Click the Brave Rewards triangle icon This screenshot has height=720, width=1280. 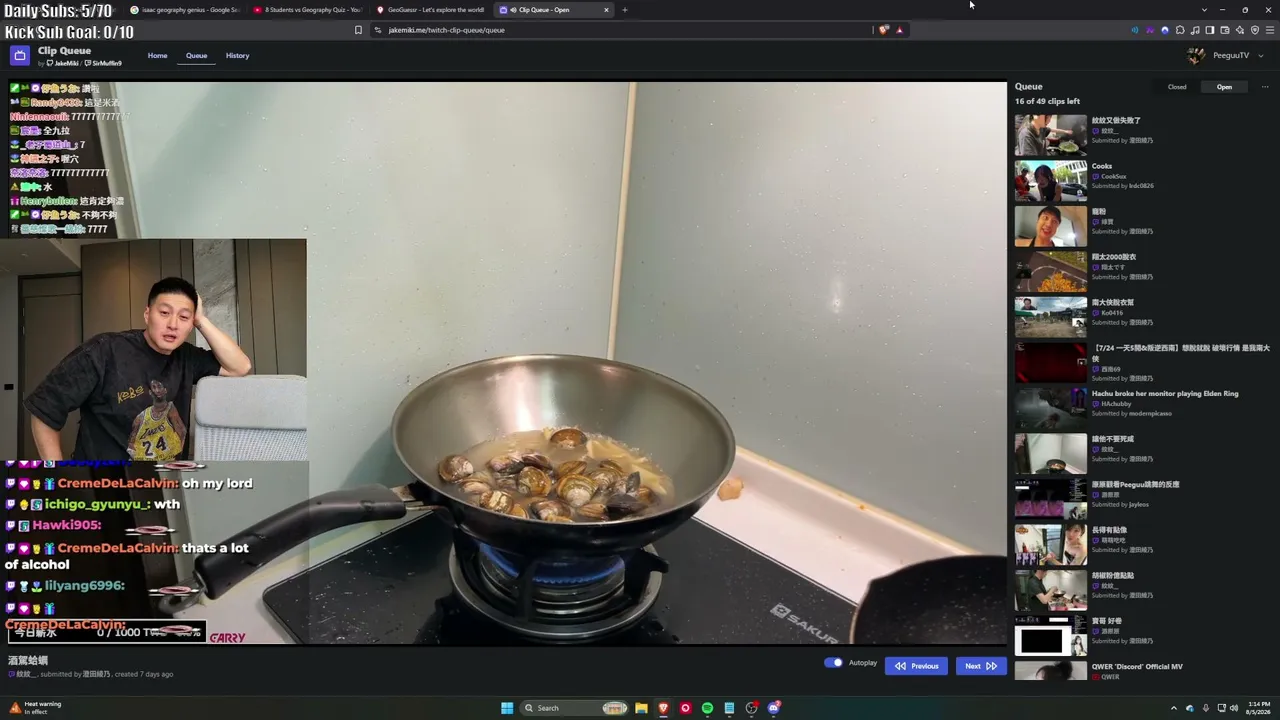[x=899, y=30]
